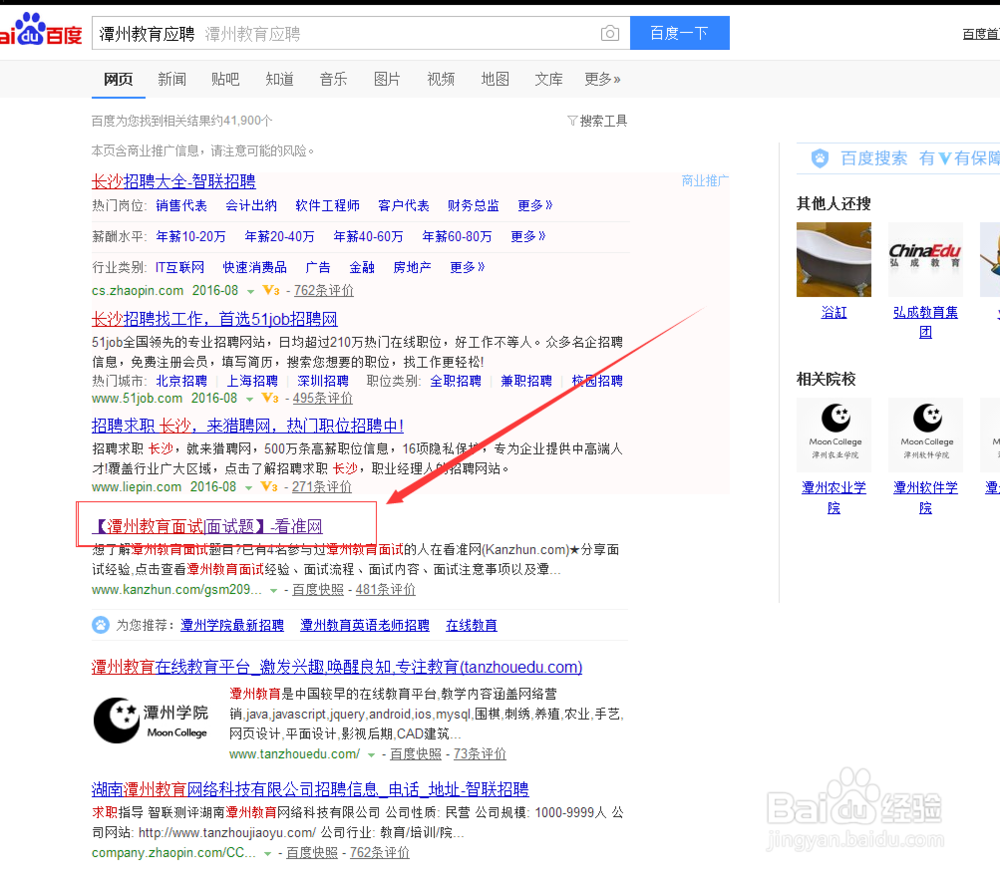The image size is (1000, 874).
Task: Open 招聘求职 长沙，来猎聘网 result
Action: click(x=247, y=426)
